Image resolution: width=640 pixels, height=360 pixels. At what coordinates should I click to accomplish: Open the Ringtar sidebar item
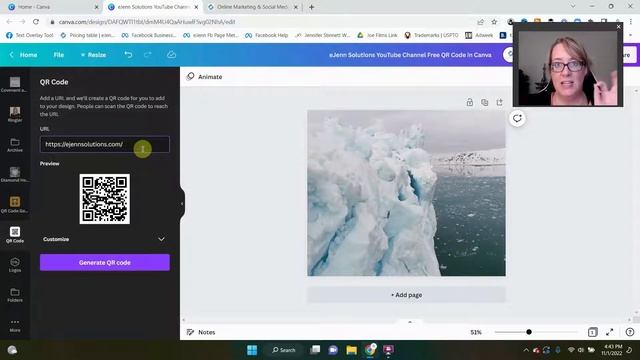tap(15, 115)
